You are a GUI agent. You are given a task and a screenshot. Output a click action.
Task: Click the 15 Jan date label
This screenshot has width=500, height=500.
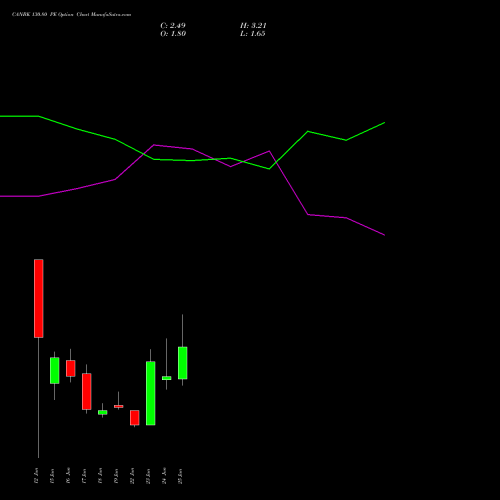(x=52, y=476)
